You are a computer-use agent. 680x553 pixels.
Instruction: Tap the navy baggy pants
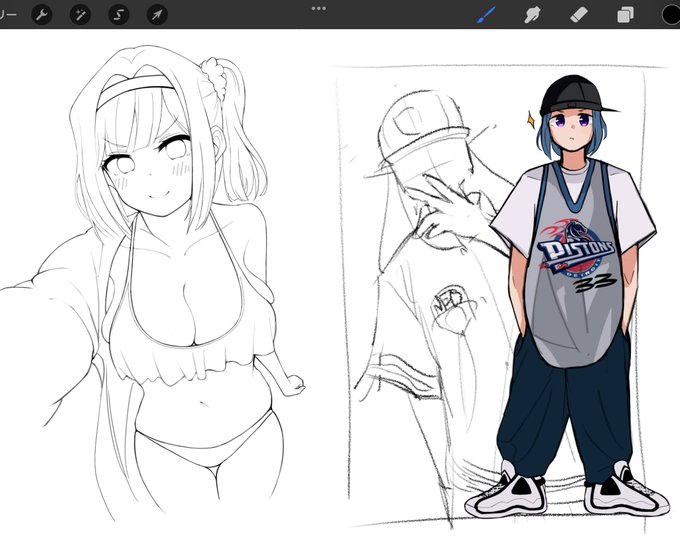(564, 412)
